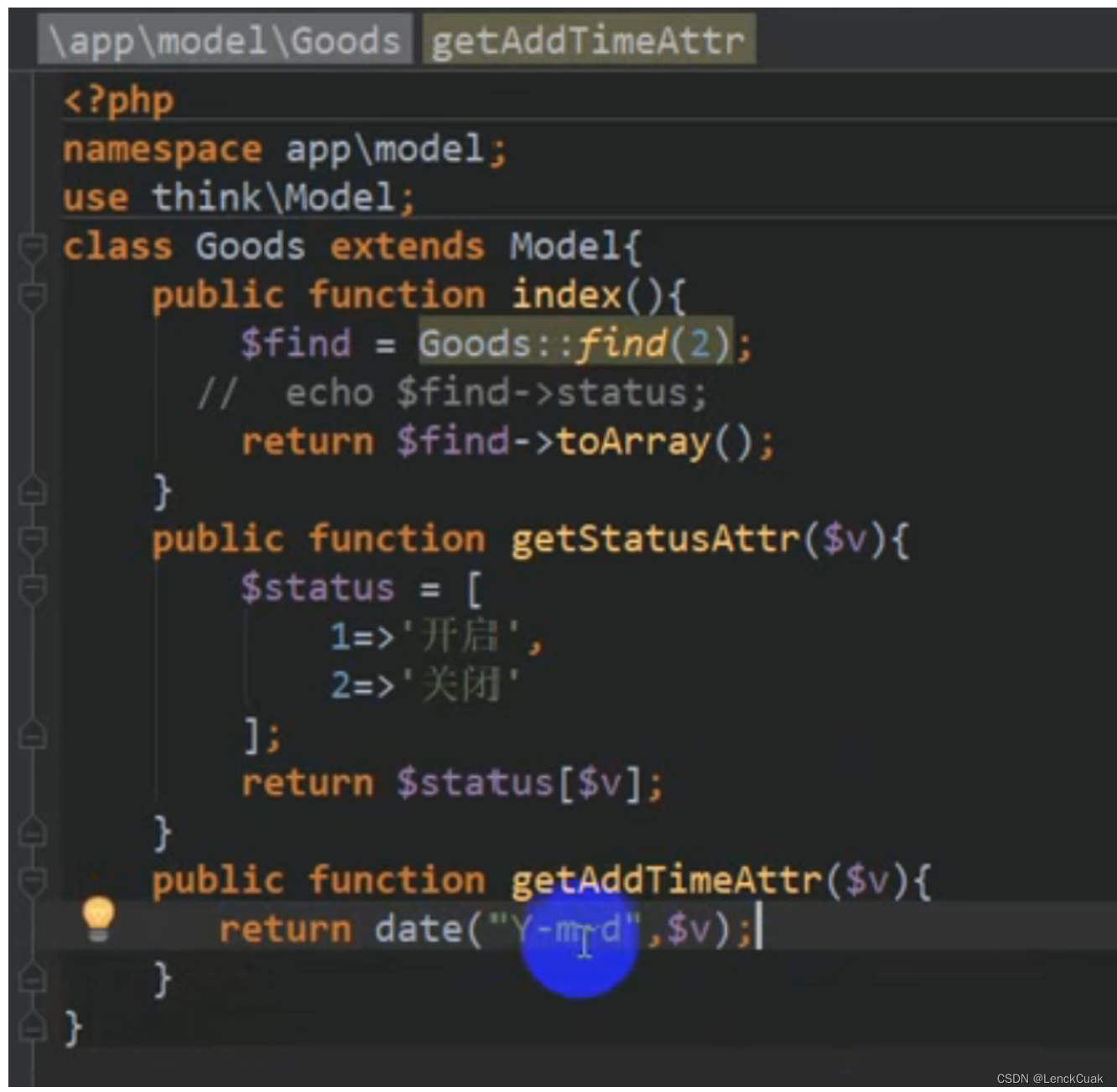
Task: Collapse the $status array fold marker
Action: [x=32, y=589]
